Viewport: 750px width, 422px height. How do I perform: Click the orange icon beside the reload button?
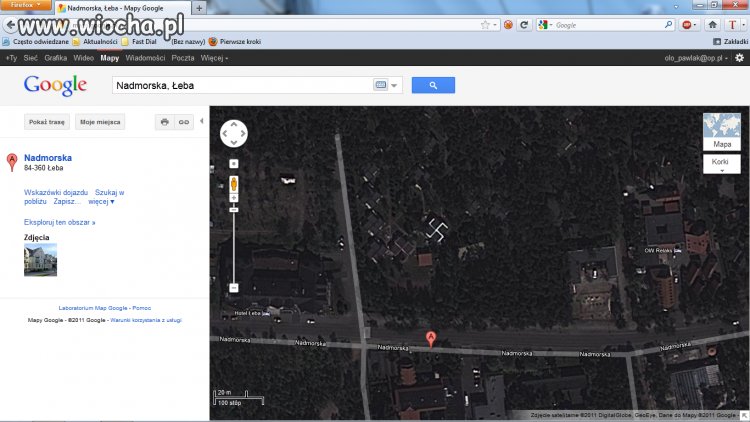(x=508, y=25)
